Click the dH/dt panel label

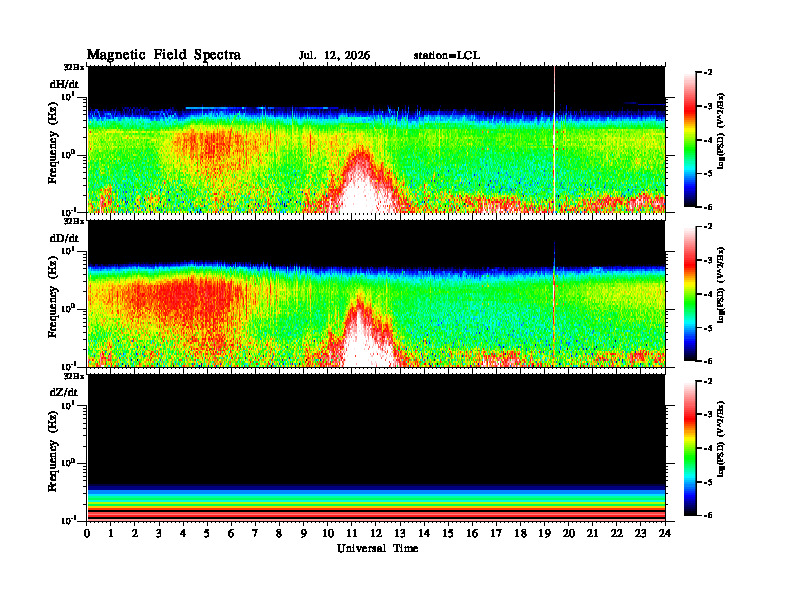(64, 84)
